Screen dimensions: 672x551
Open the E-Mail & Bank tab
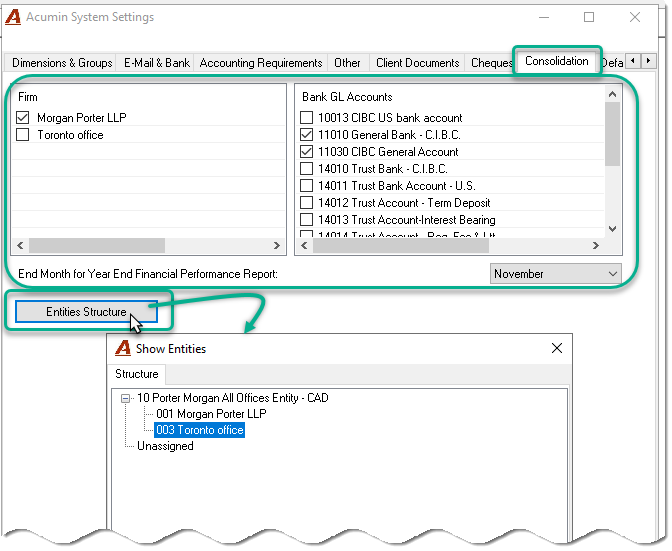tap(156, 63)
